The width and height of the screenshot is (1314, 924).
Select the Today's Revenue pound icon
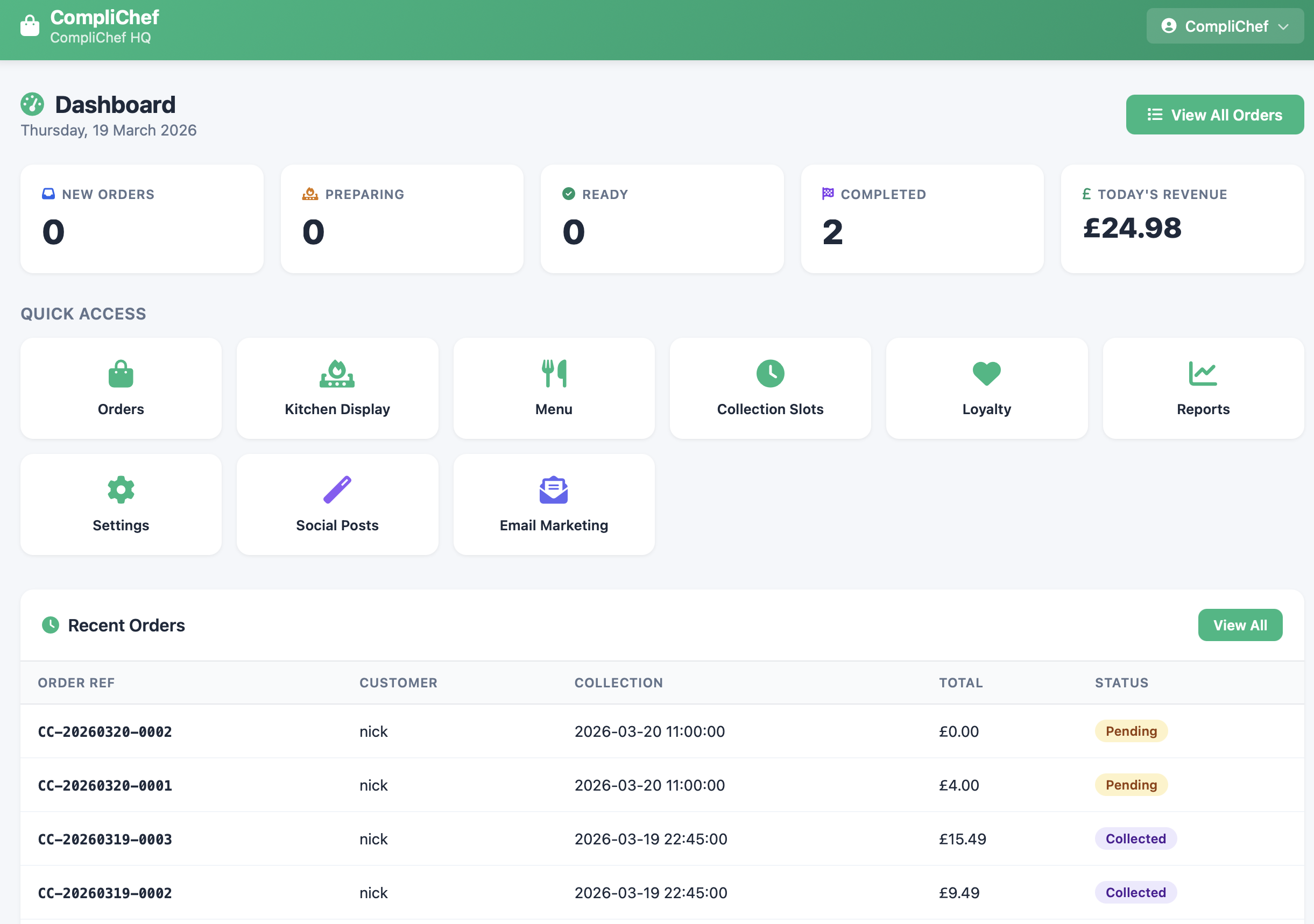click(x=1086, y=194)
